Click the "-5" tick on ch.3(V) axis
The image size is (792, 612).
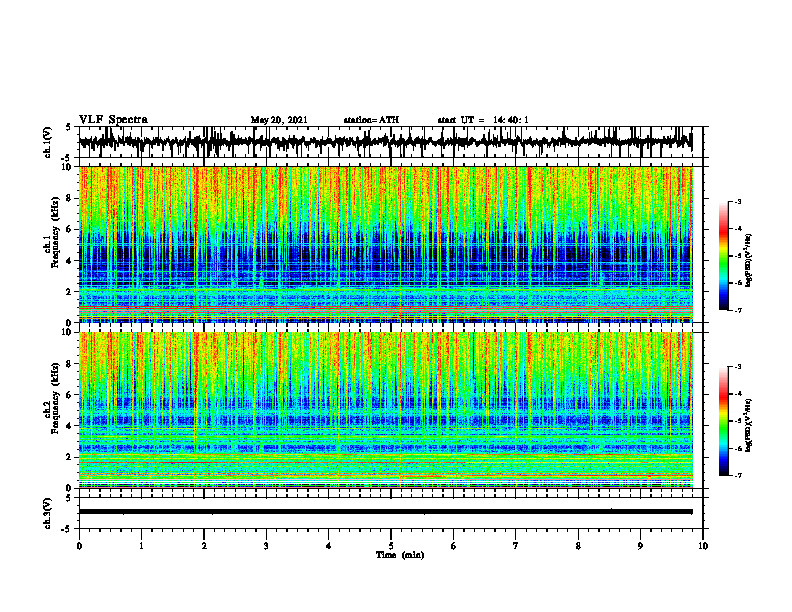pyautogui.click(x=67, y=529)
